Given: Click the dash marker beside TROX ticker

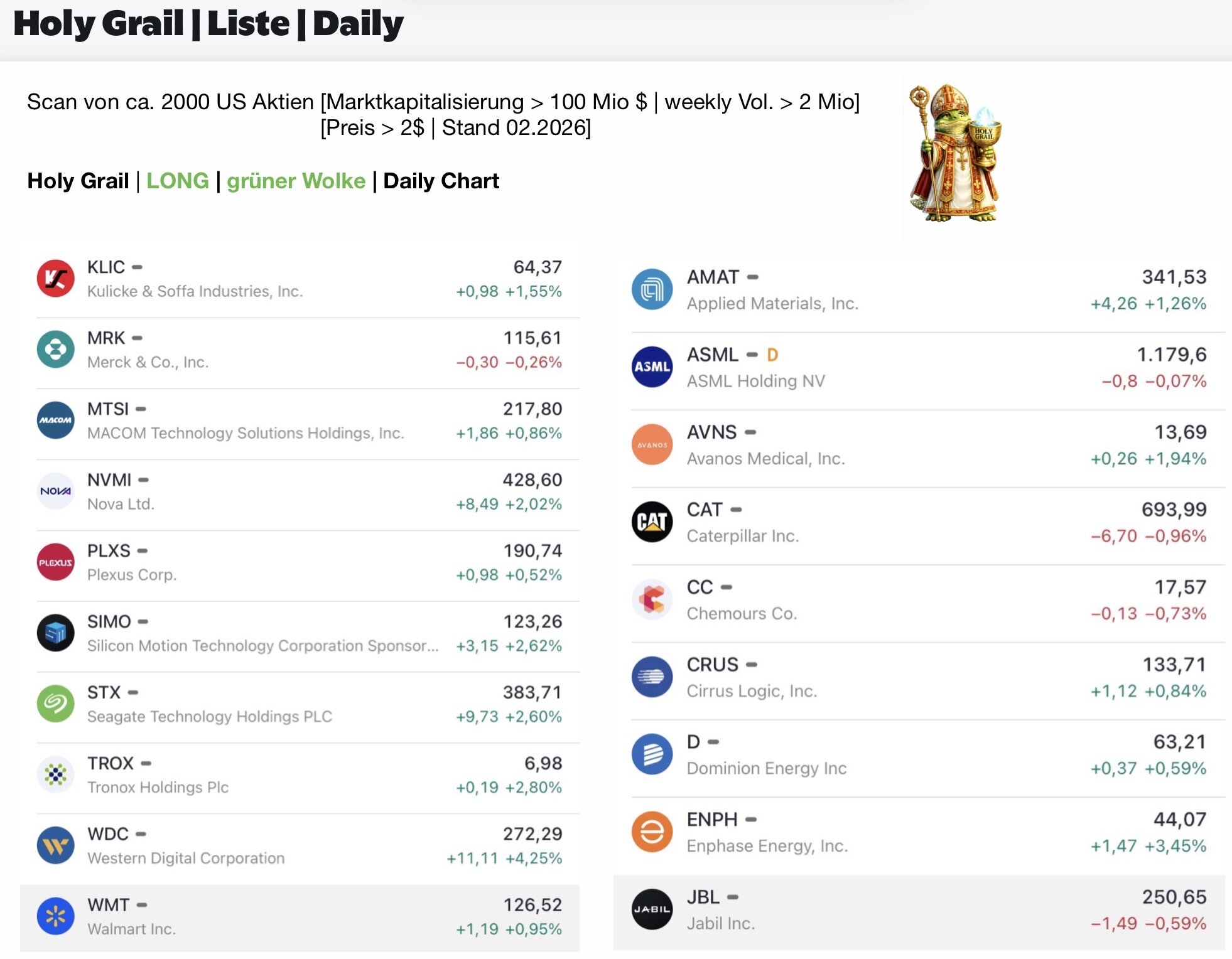Looking at the screenshot, I should (x=146, y=764).
